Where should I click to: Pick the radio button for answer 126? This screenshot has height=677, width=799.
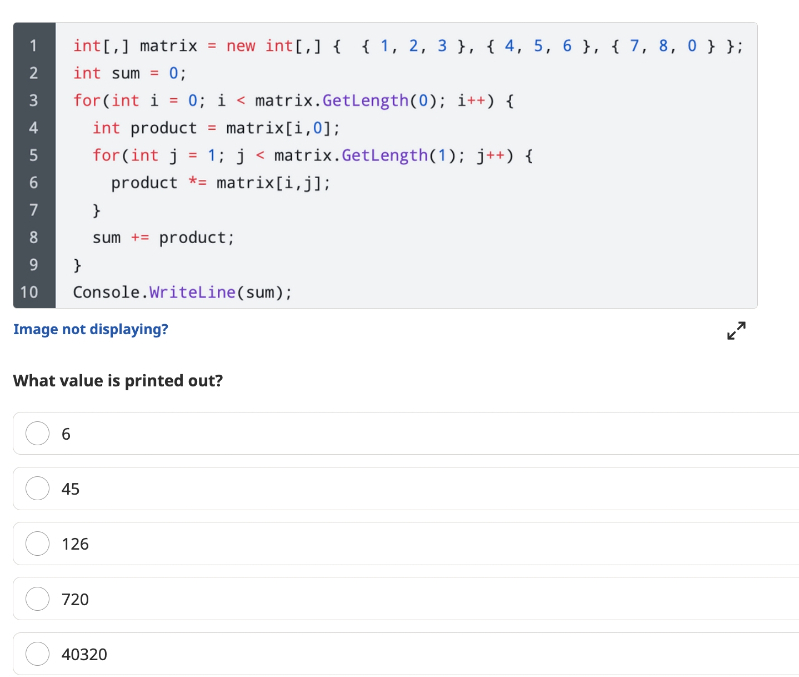[x=38, y=544]
